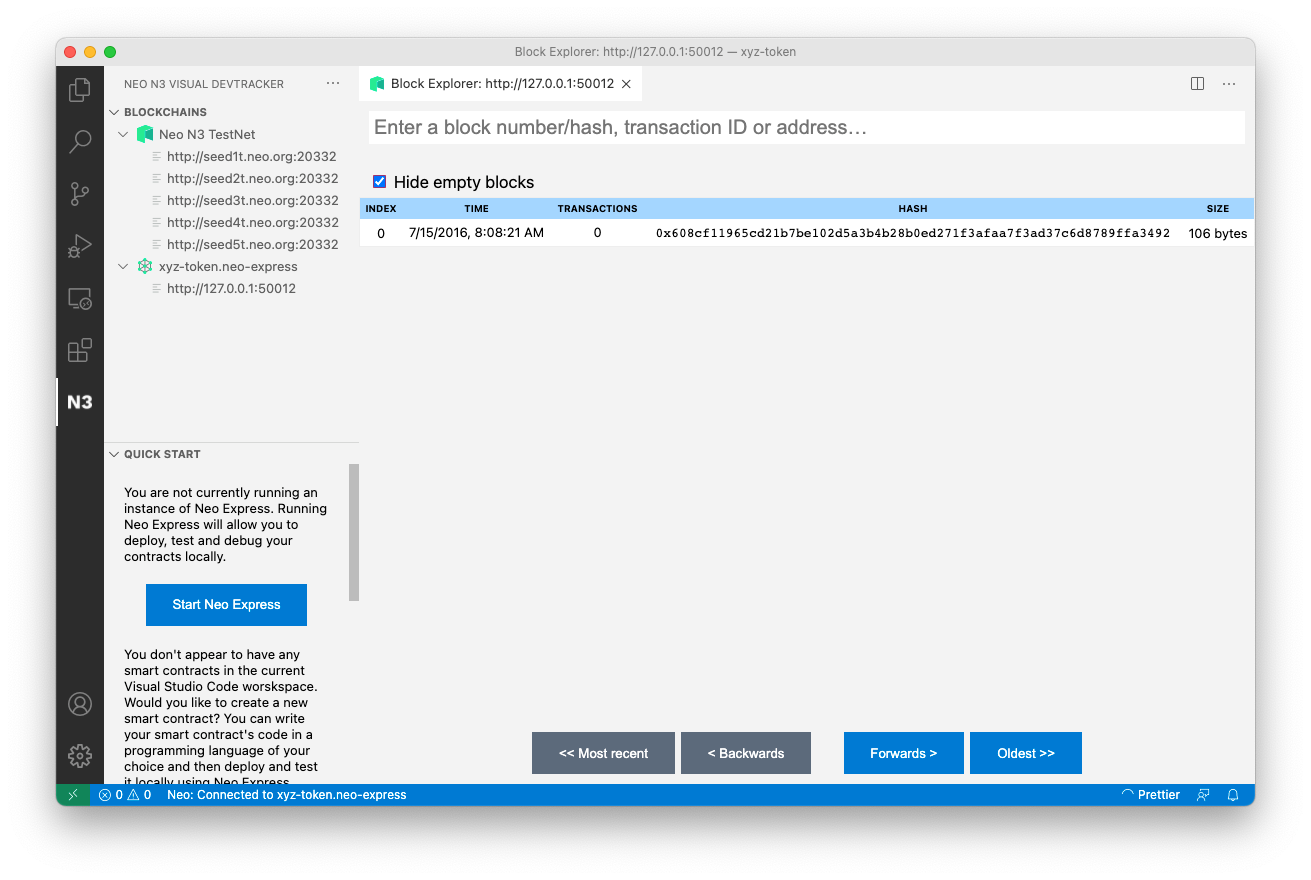Image resolution: width=1311 pixels, height=880 pixels.
Task: Click the Neo icon on Block Explorer tab
Action: click(x=377, y=84)
